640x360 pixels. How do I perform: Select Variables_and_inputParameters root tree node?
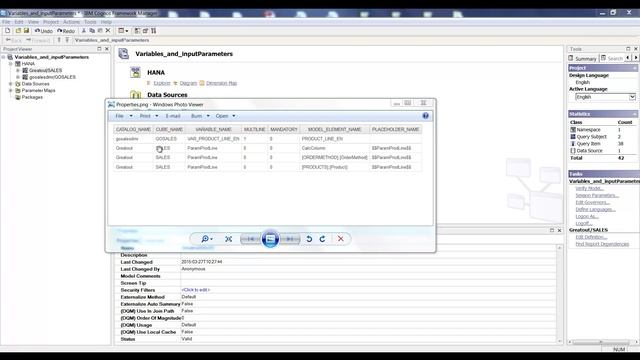pos(51,57)
